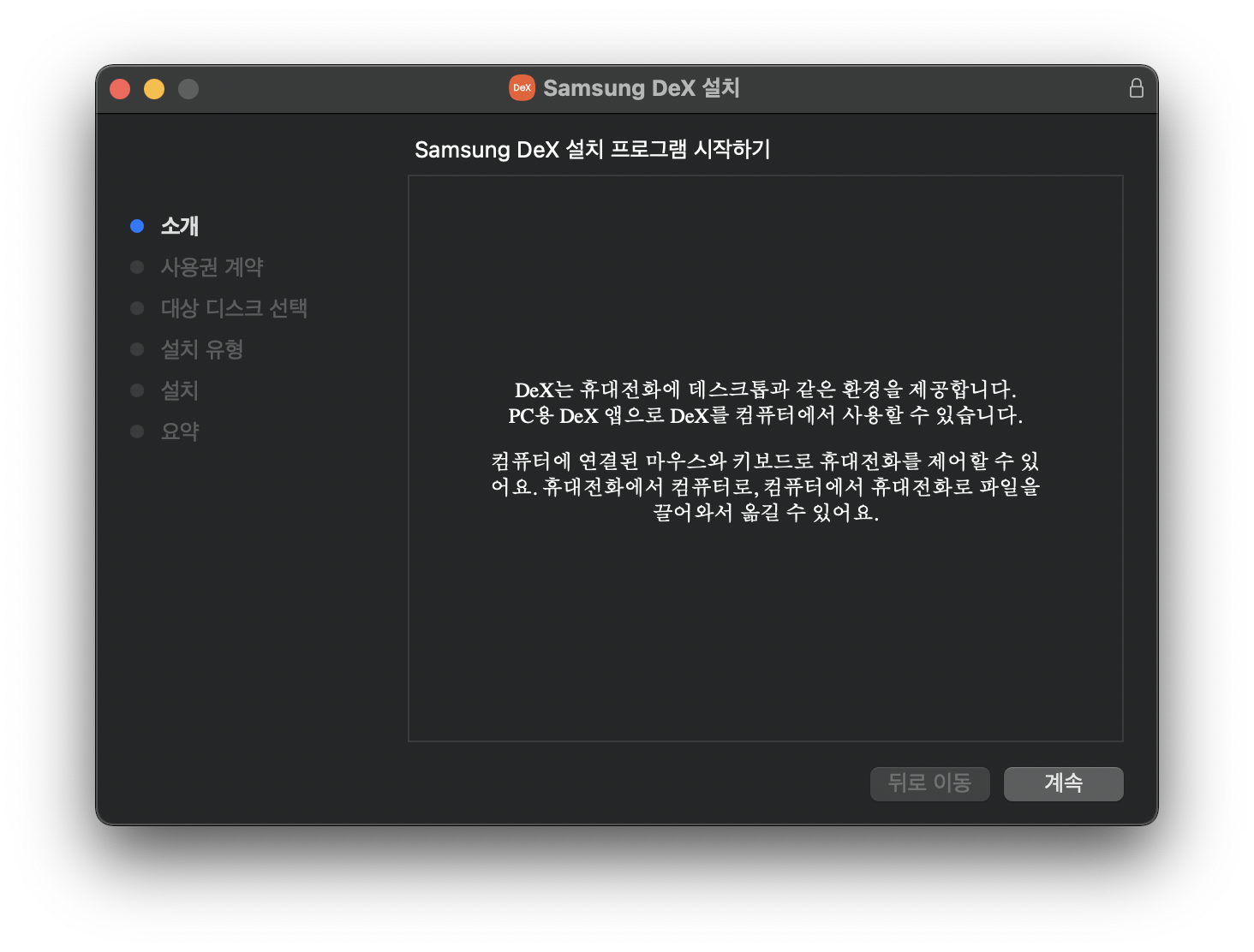Select the 사용권 계약 step in sidebar
This screenshot has height=952, width=1254.
pos(212,267)
